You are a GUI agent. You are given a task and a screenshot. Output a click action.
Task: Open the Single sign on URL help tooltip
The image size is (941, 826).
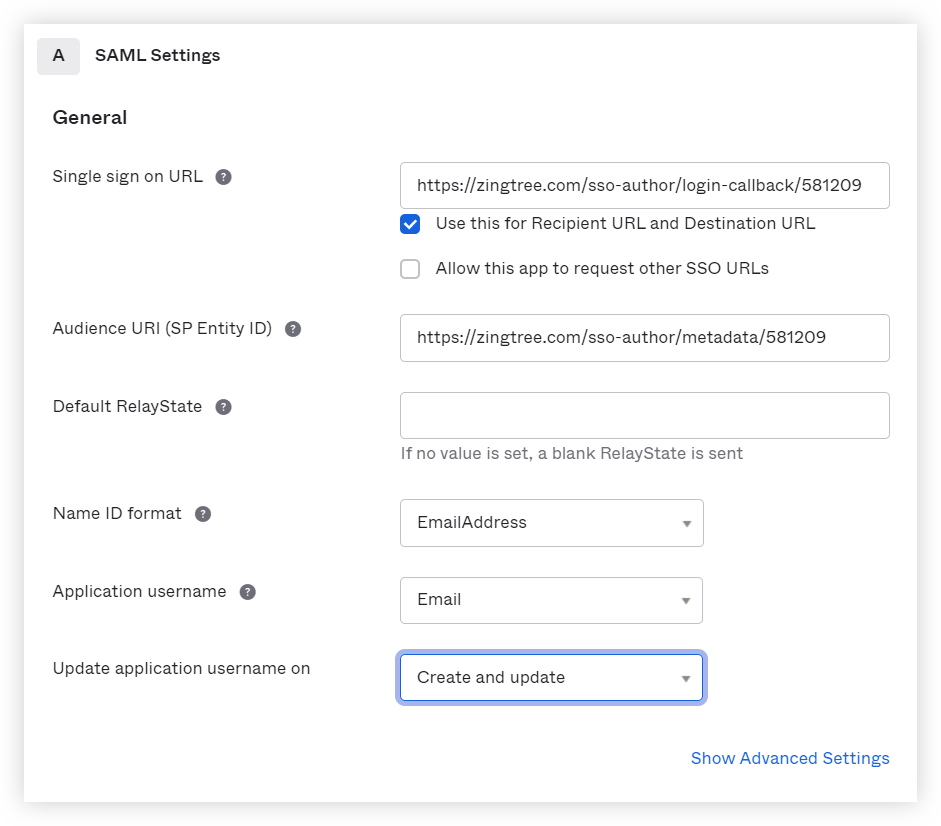222,176
